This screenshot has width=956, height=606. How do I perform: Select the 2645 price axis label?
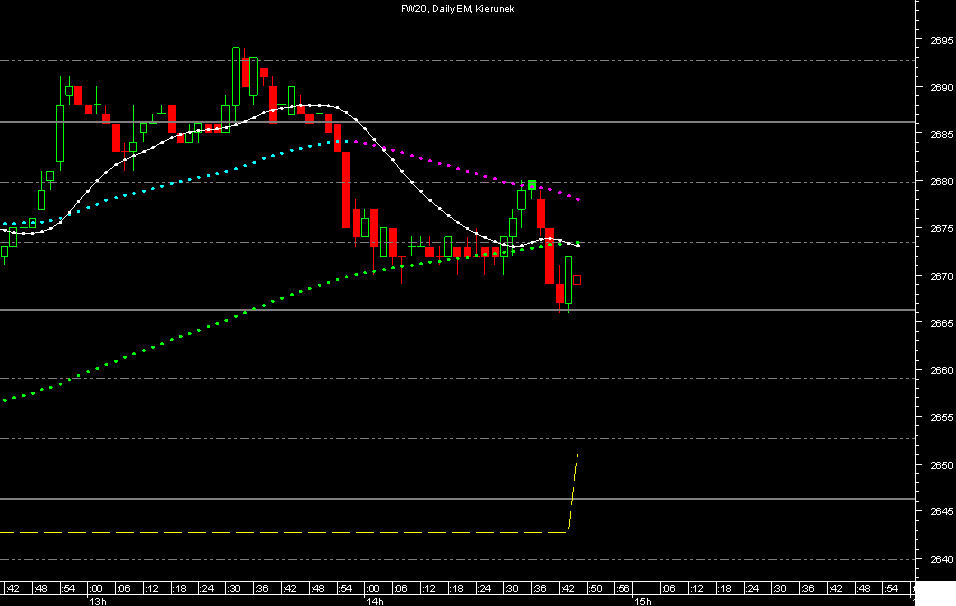point(941,512)
